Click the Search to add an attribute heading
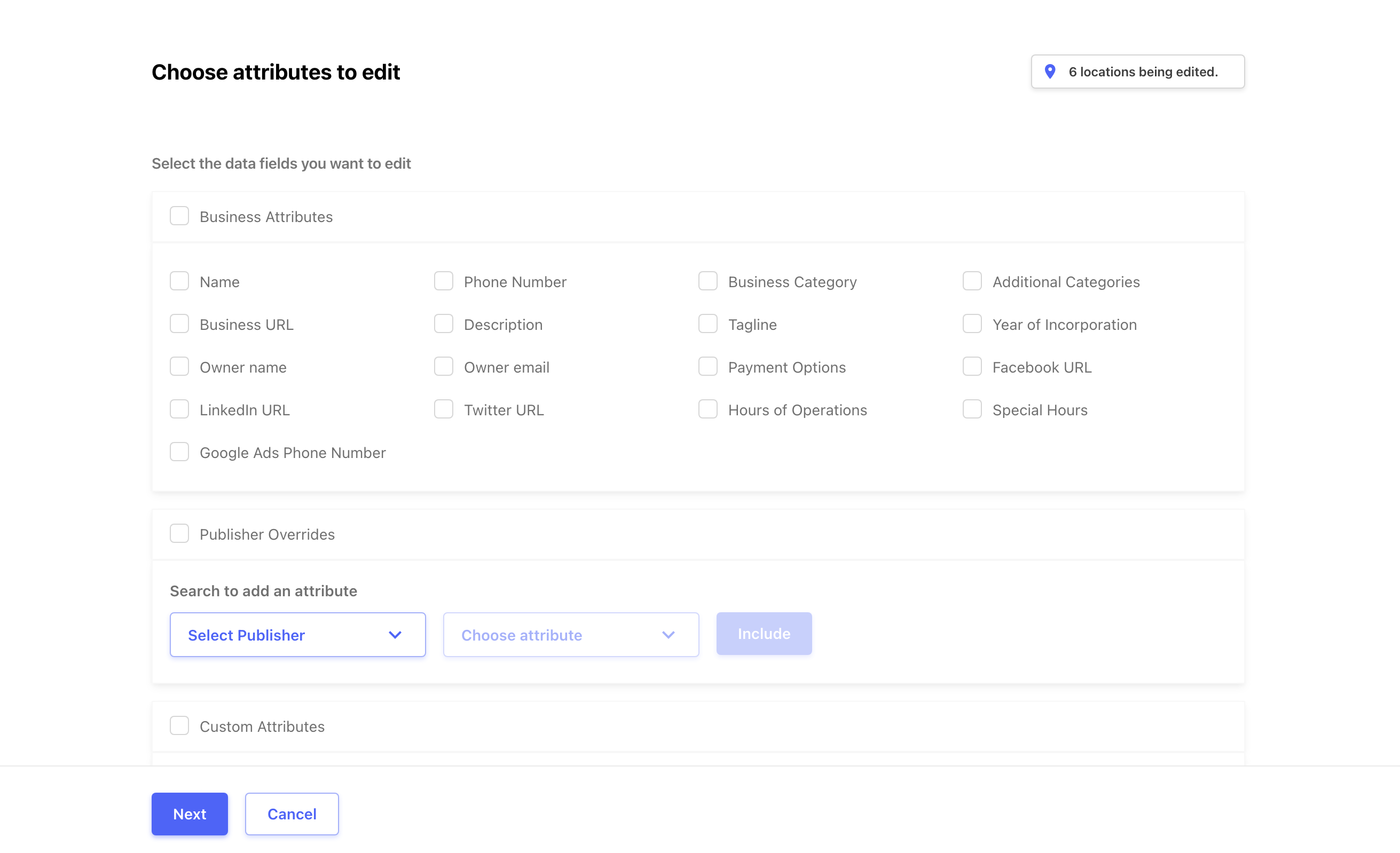 click(264, 591)
